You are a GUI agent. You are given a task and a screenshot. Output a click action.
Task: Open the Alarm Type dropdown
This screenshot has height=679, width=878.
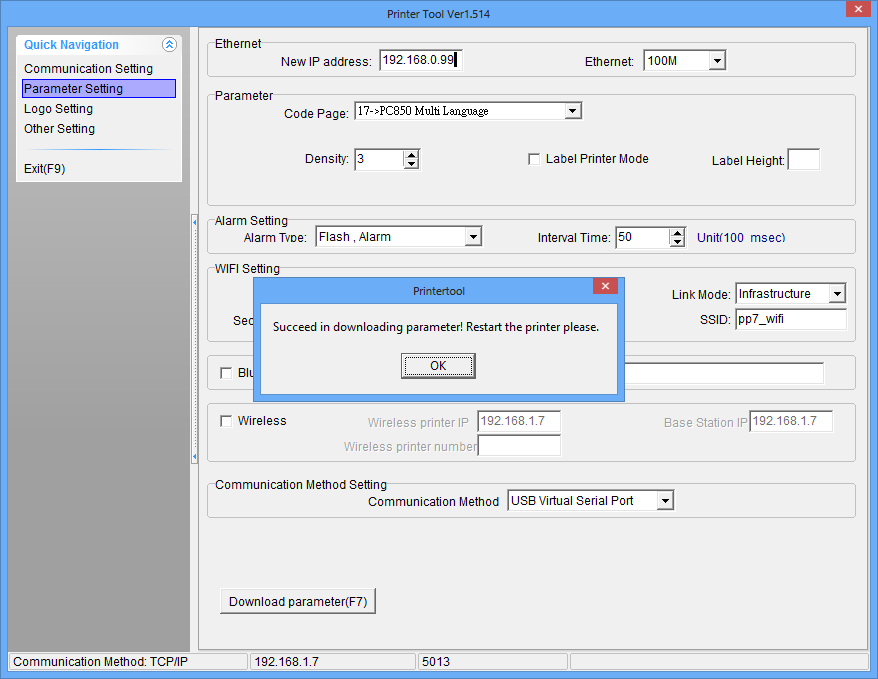click(473, 237)
